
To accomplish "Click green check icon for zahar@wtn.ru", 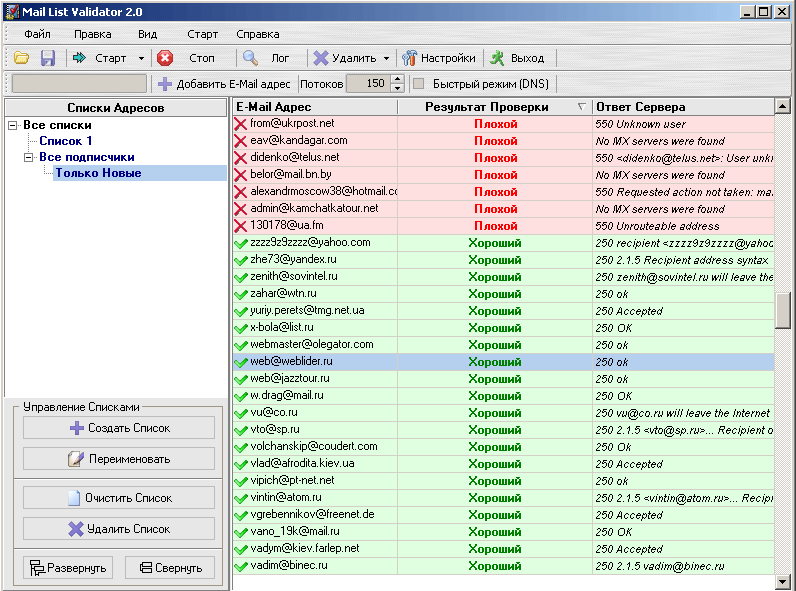I will click(x=241, y=294).
